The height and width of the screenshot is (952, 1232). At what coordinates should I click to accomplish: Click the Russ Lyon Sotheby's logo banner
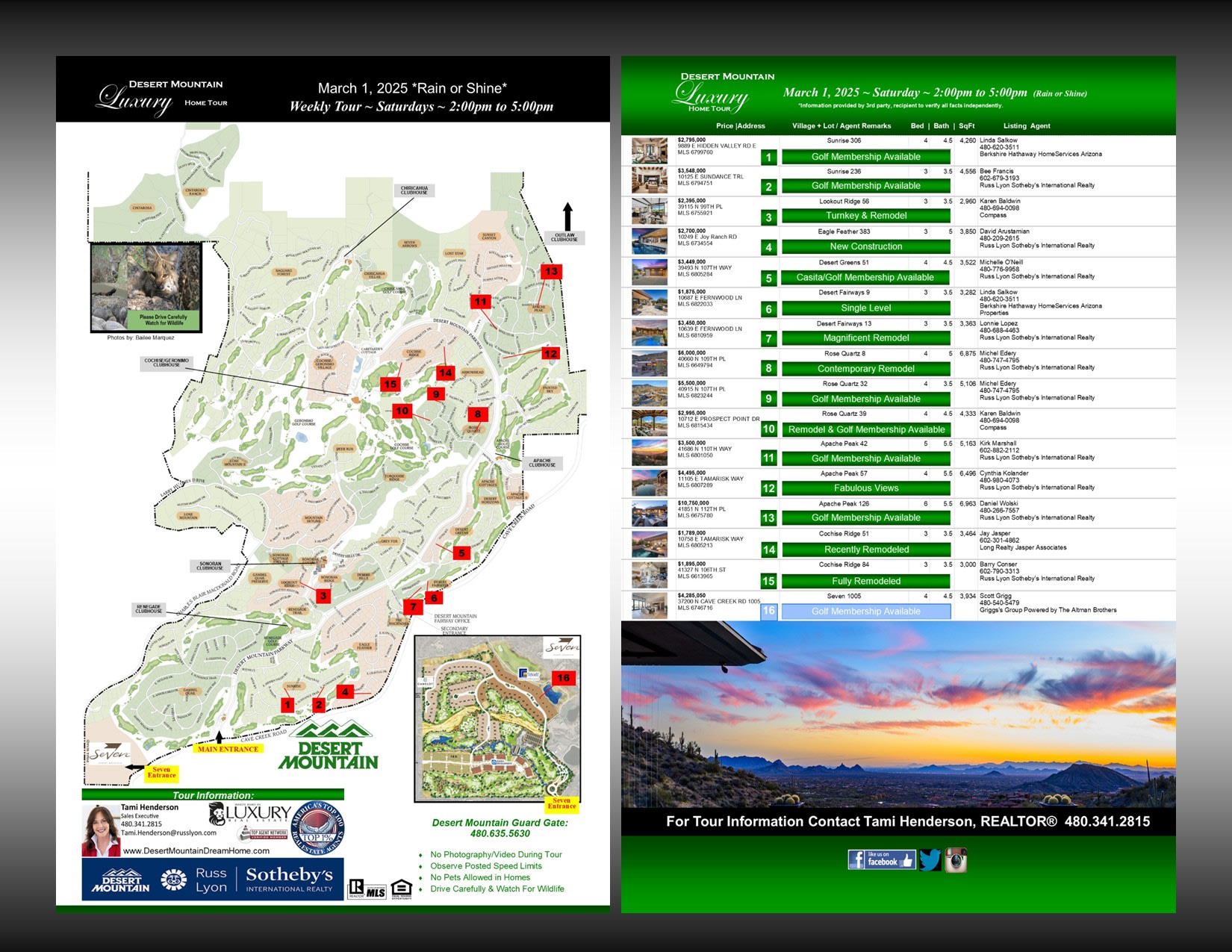(x=213, y=880)
